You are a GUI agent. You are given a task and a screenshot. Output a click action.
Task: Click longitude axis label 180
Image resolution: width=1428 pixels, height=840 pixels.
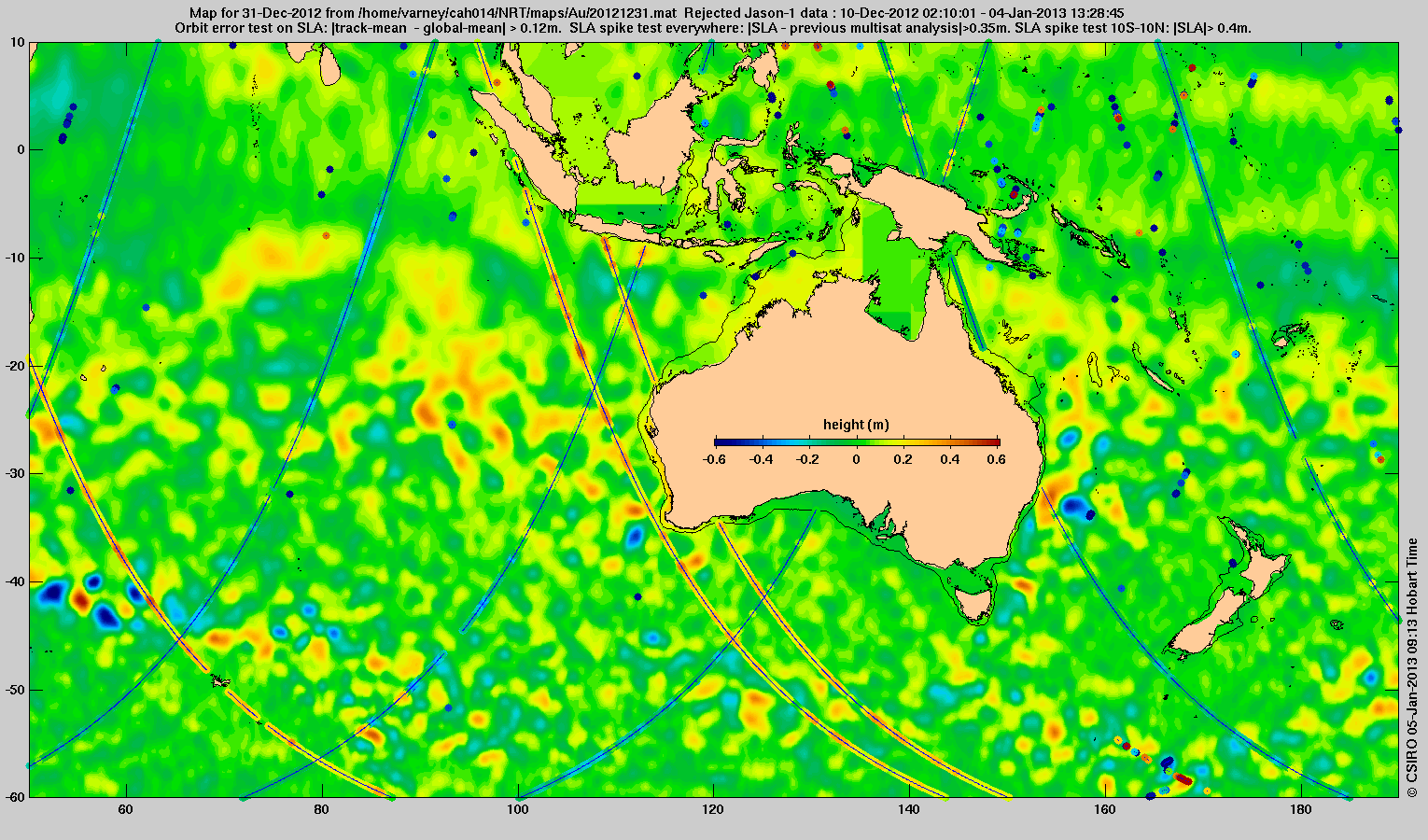coord(1300,809)
